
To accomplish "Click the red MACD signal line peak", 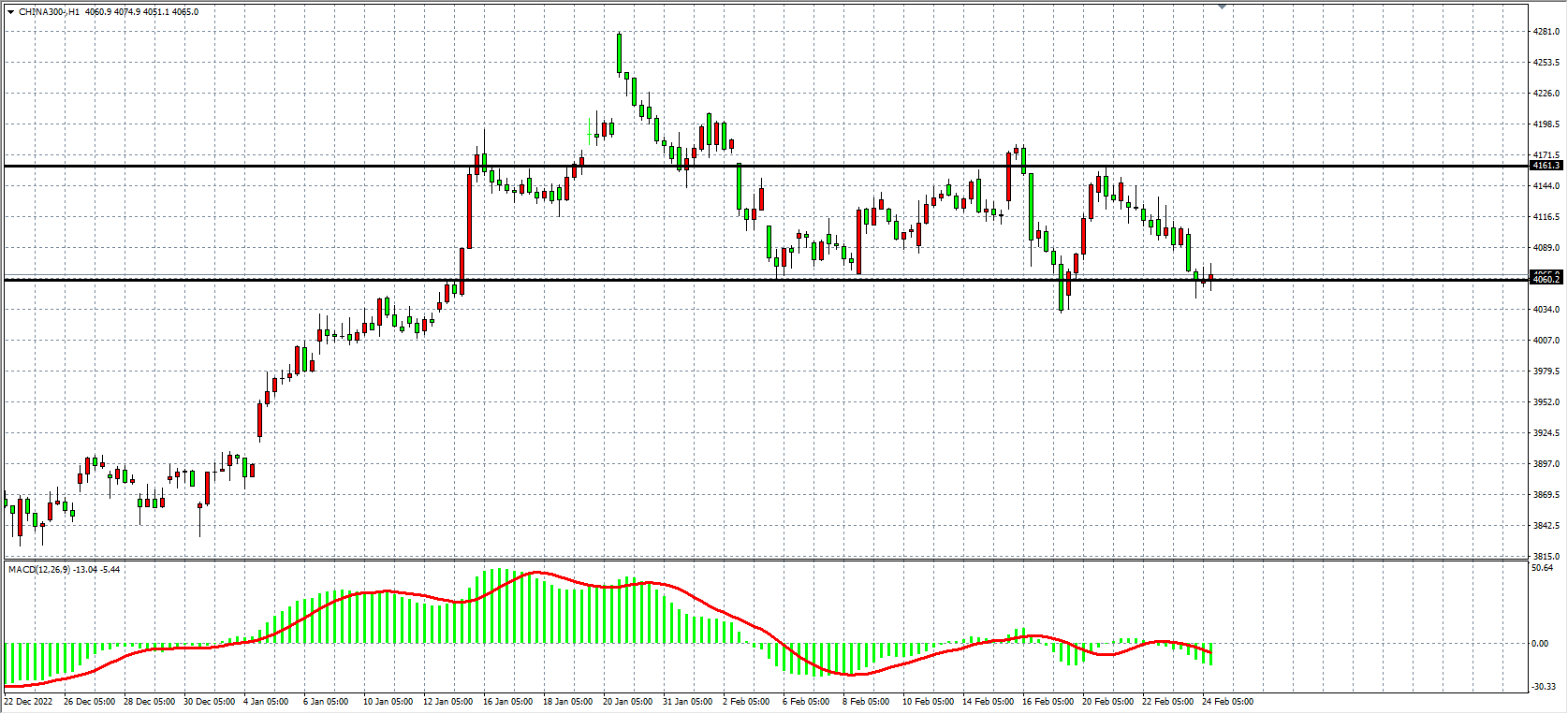I will 536,572.
